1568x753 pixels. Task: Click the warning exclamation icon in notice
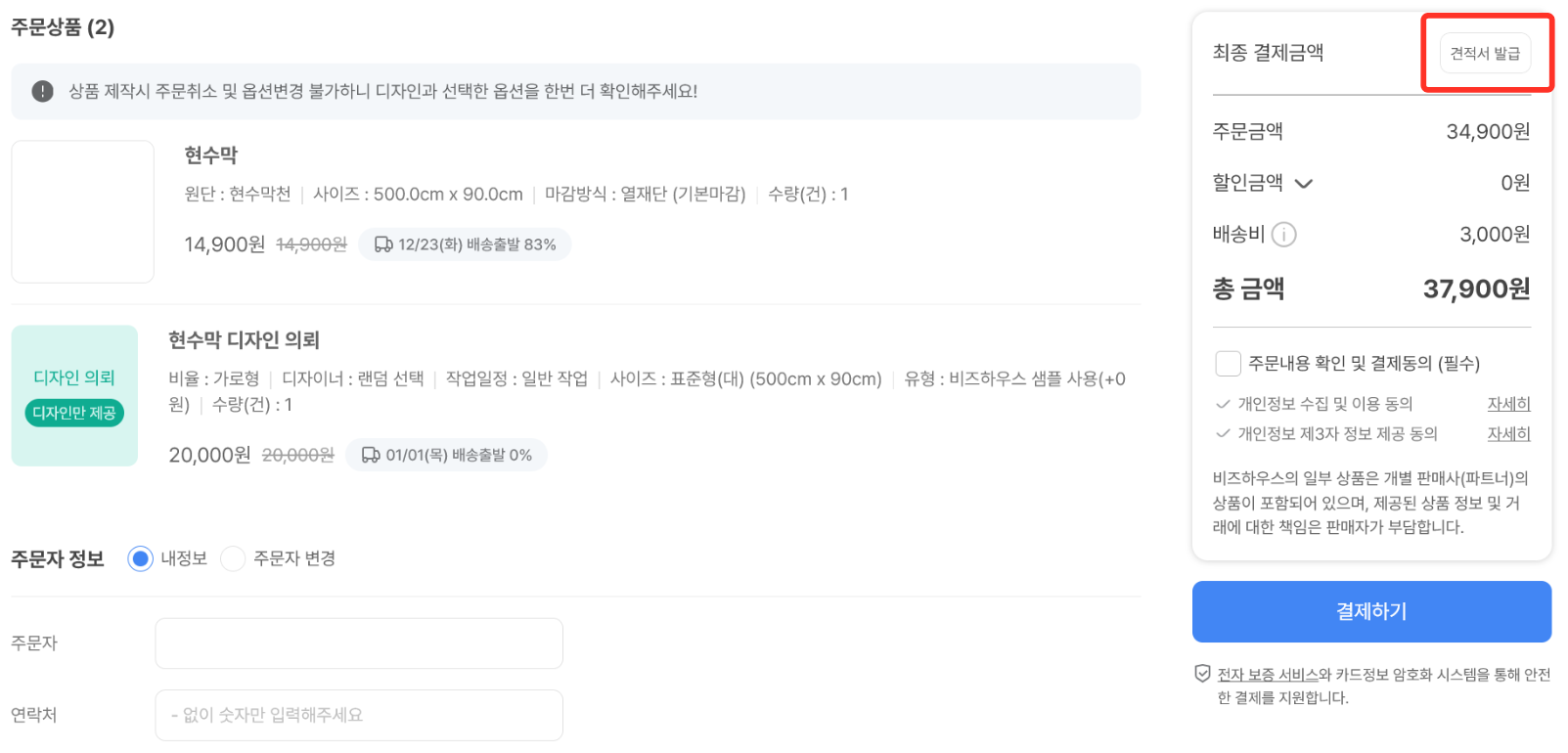pos(42,91)
